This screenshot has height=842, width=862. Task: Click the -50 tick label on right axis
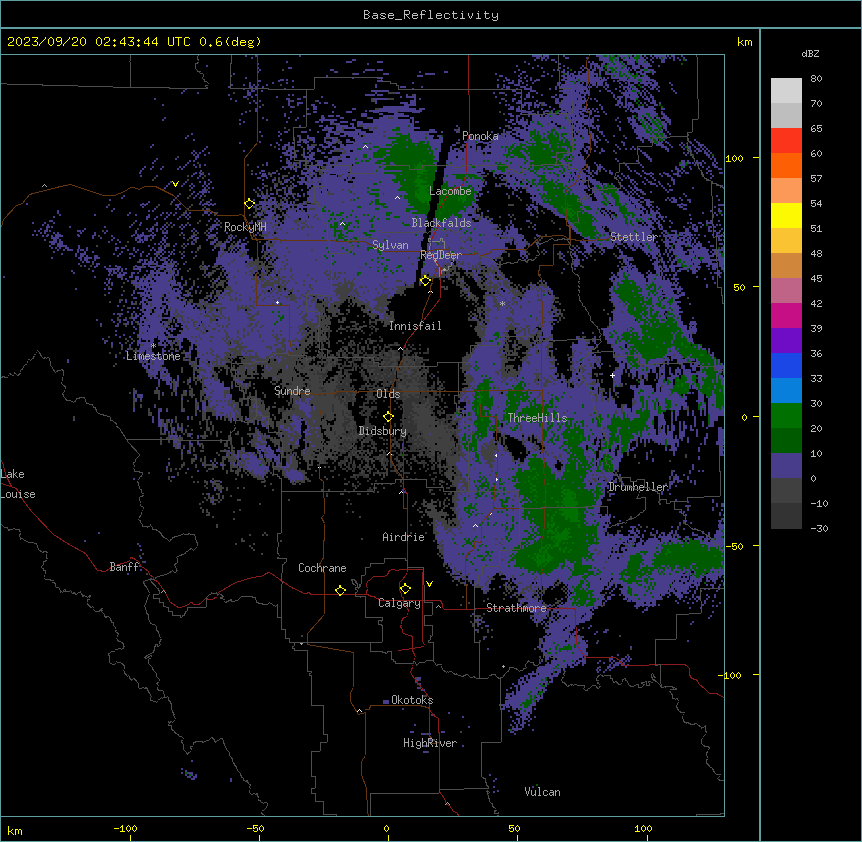click(x=734, y=546)
